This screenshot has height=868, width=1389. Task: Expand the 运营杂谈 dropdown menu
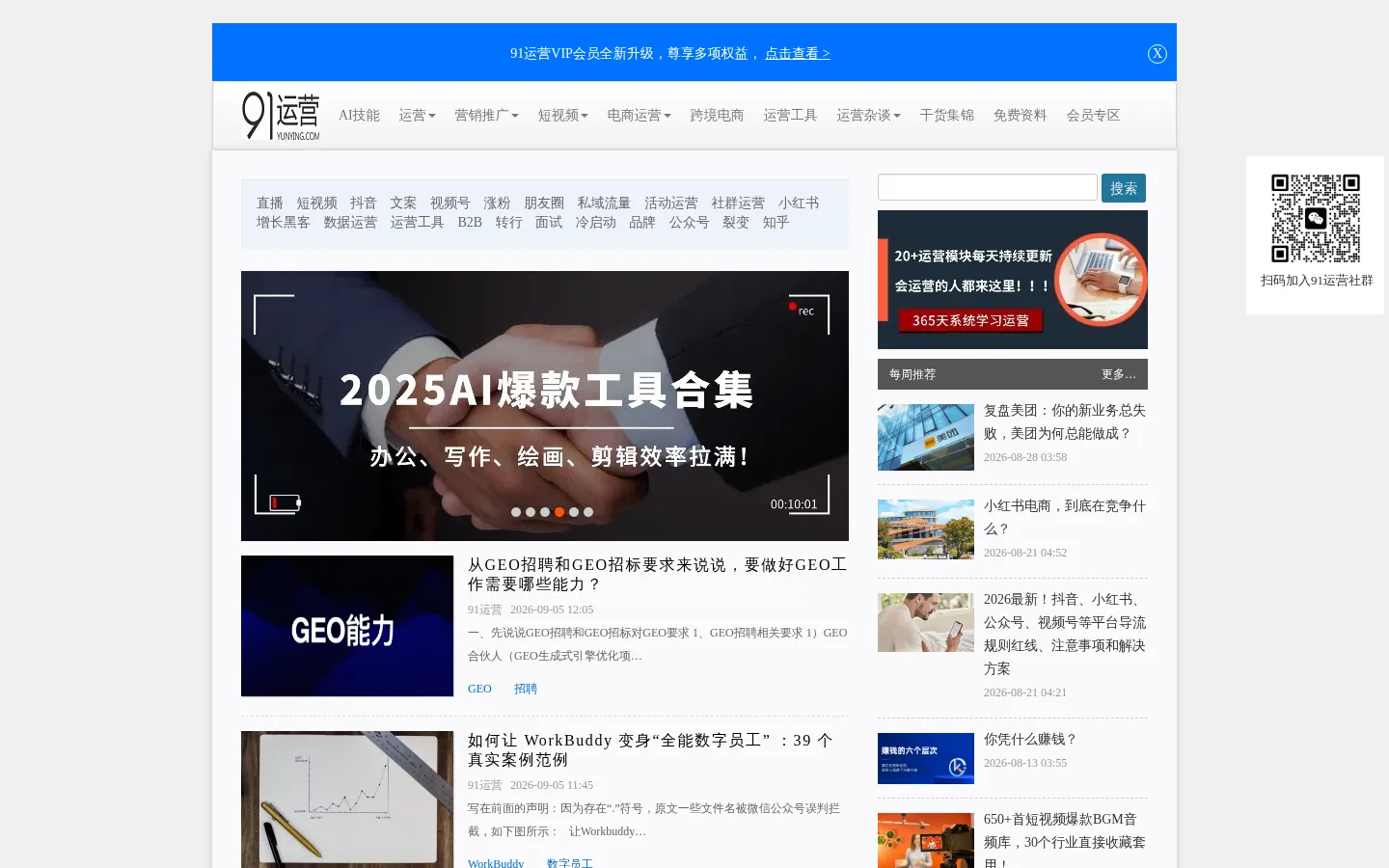pyautogui.click(x=868, y=116)
